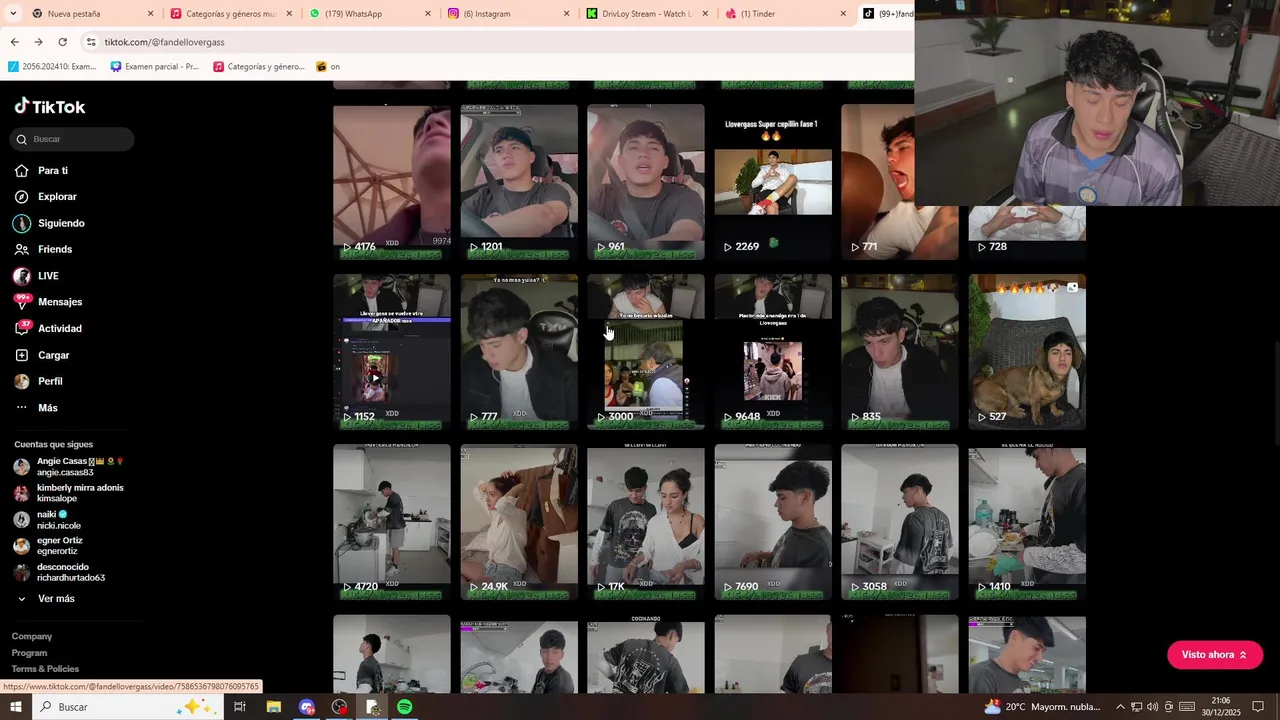Open the video with 3058 views
The height and width of the screenshot is (720, 1280).
[900, 522]
